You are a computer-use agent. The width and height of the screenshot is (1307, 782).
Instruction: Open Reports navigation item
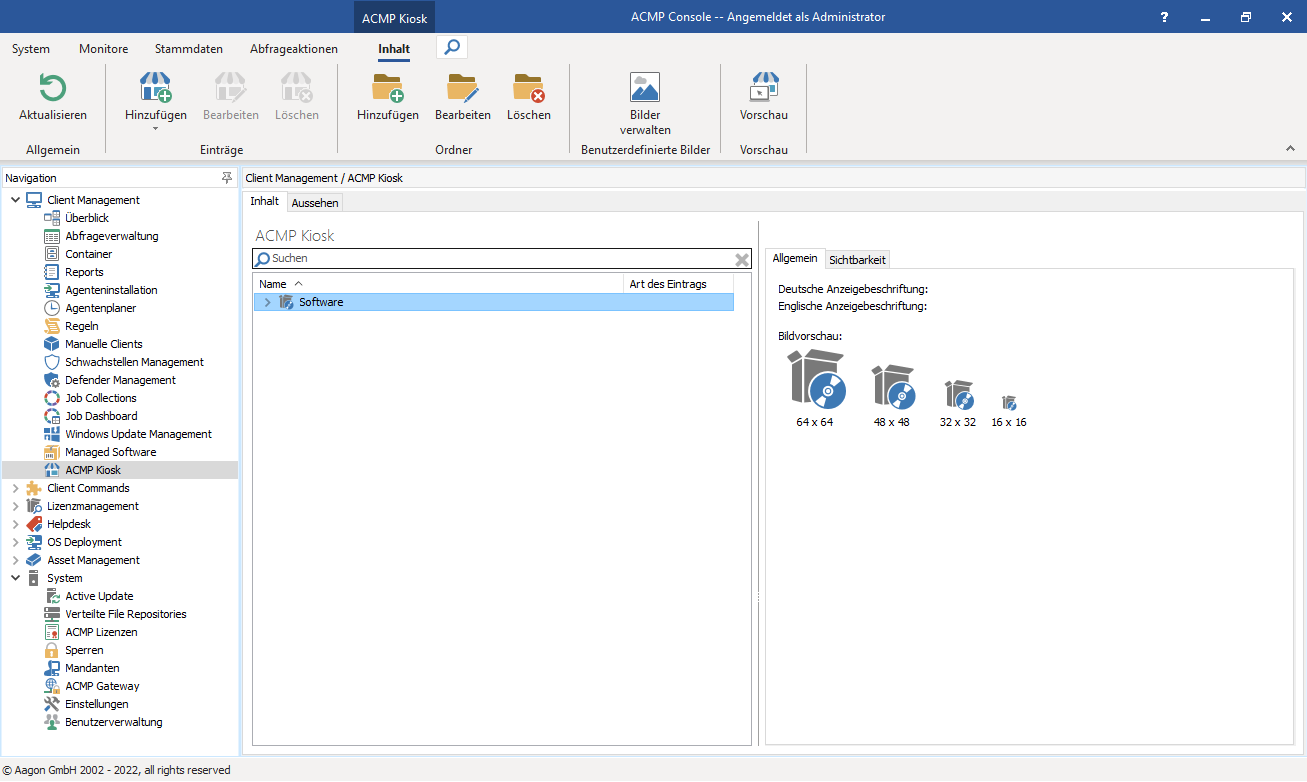click(84, 272)
